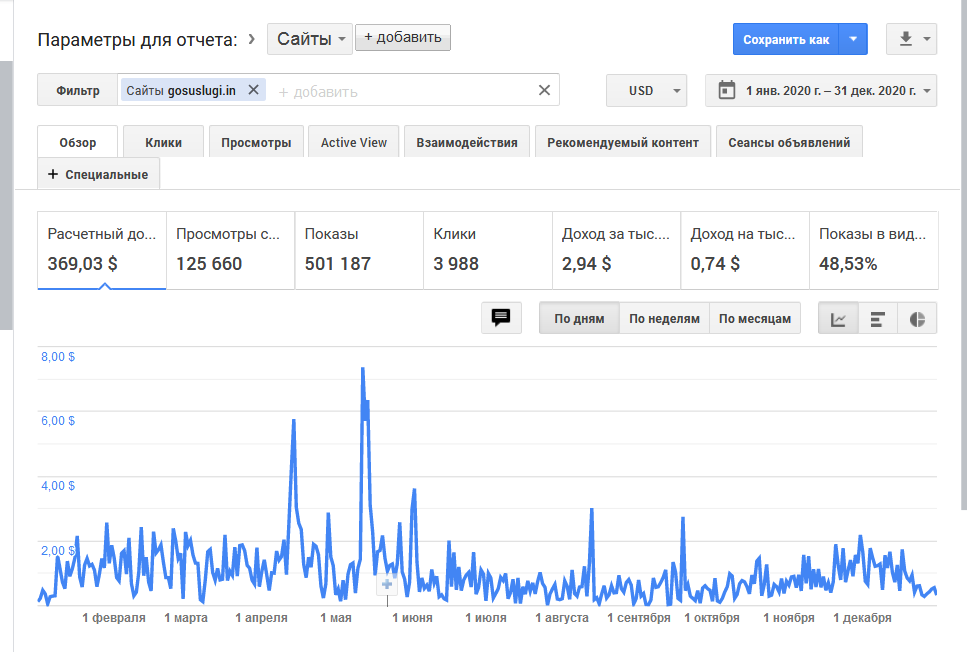Open the Рекомендуемый контент tab
This screenshot has height=652, width=967.
click(623, 142)
